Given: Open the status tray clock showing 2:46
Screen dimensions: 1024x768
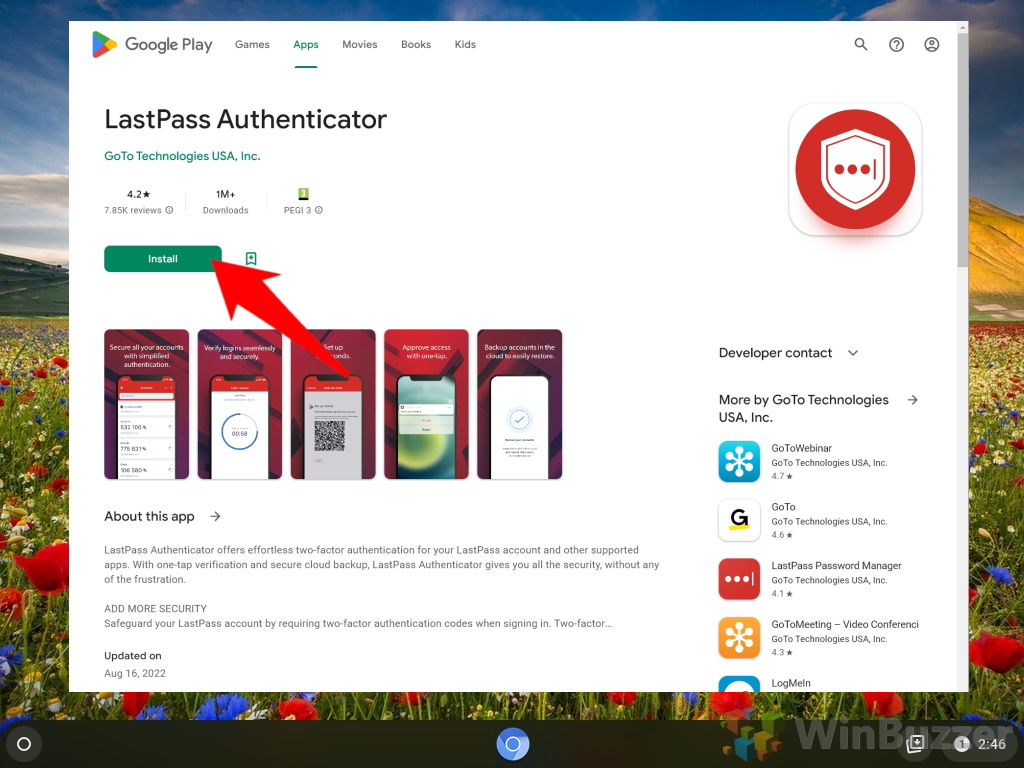Looking at the screenshot, I should click(991, 744).
